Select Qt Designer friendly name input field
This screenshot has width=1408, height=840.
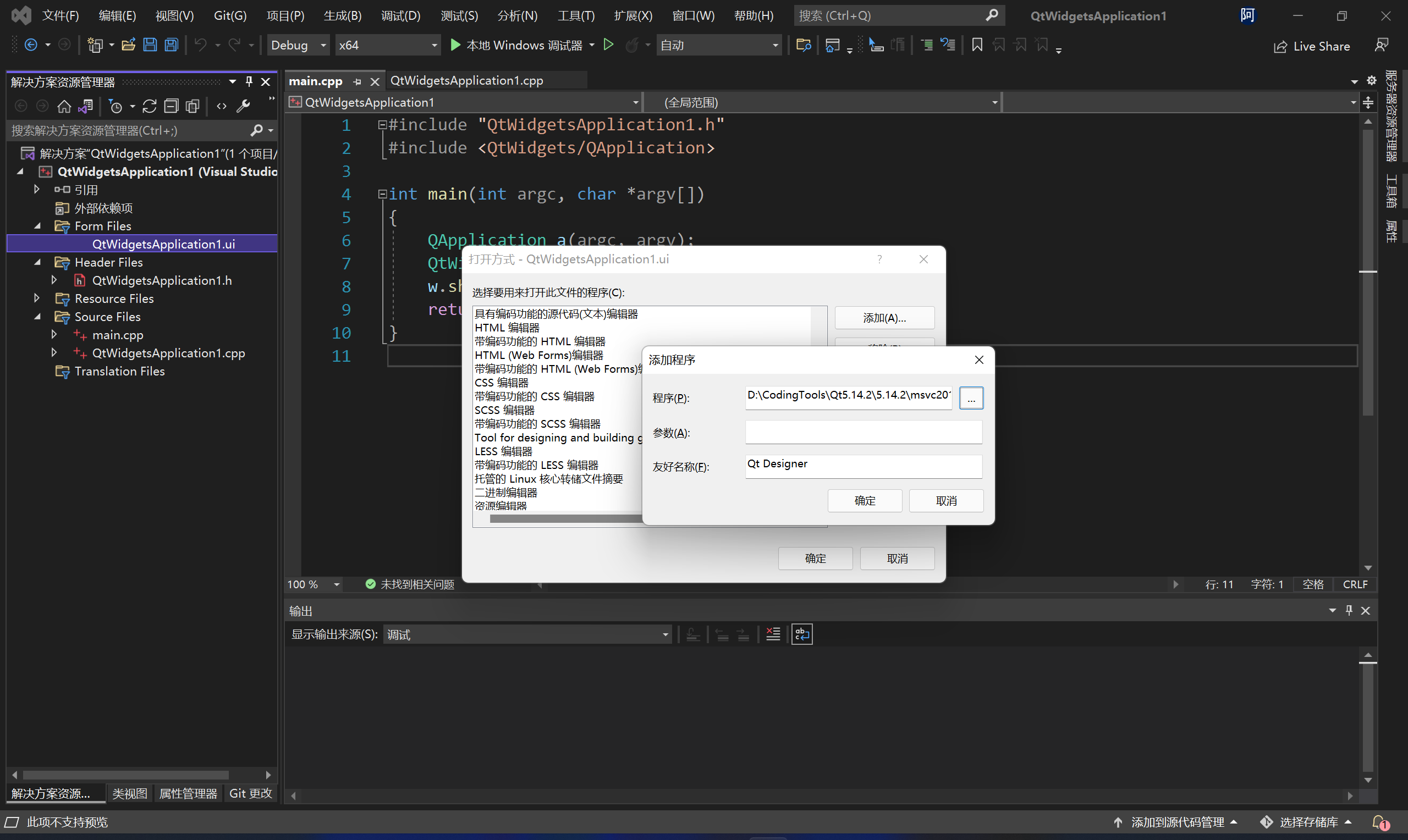(864, 463)
